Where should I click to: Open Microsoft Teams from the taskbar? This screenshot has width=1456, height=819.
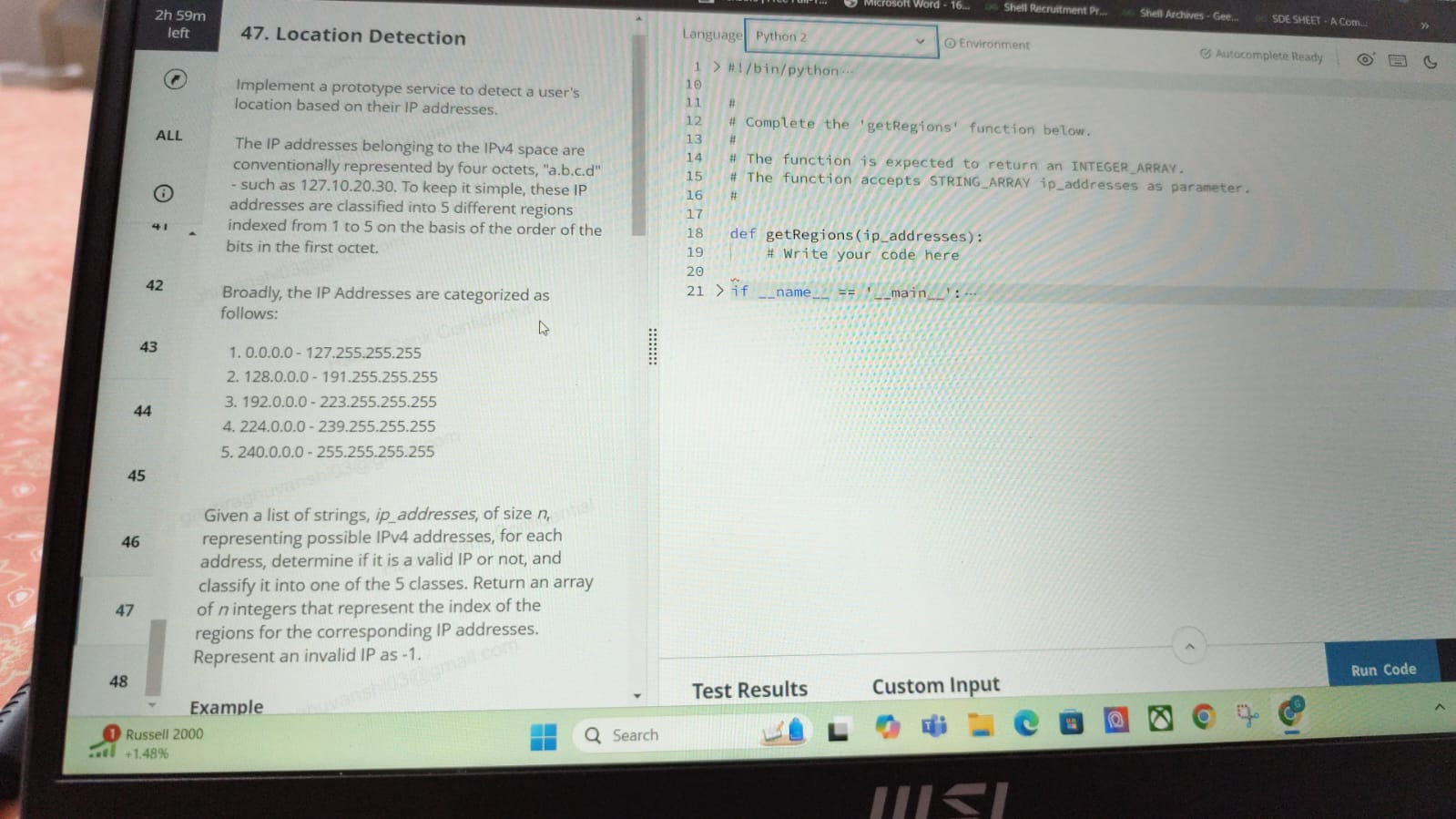pyautogui.click(x=934, y=726)
